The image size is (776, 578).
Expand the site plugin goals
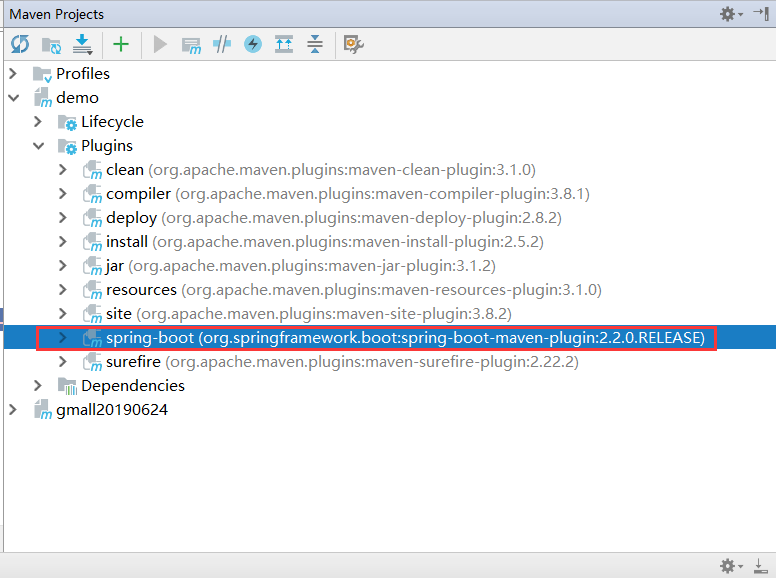pos(63,314)
